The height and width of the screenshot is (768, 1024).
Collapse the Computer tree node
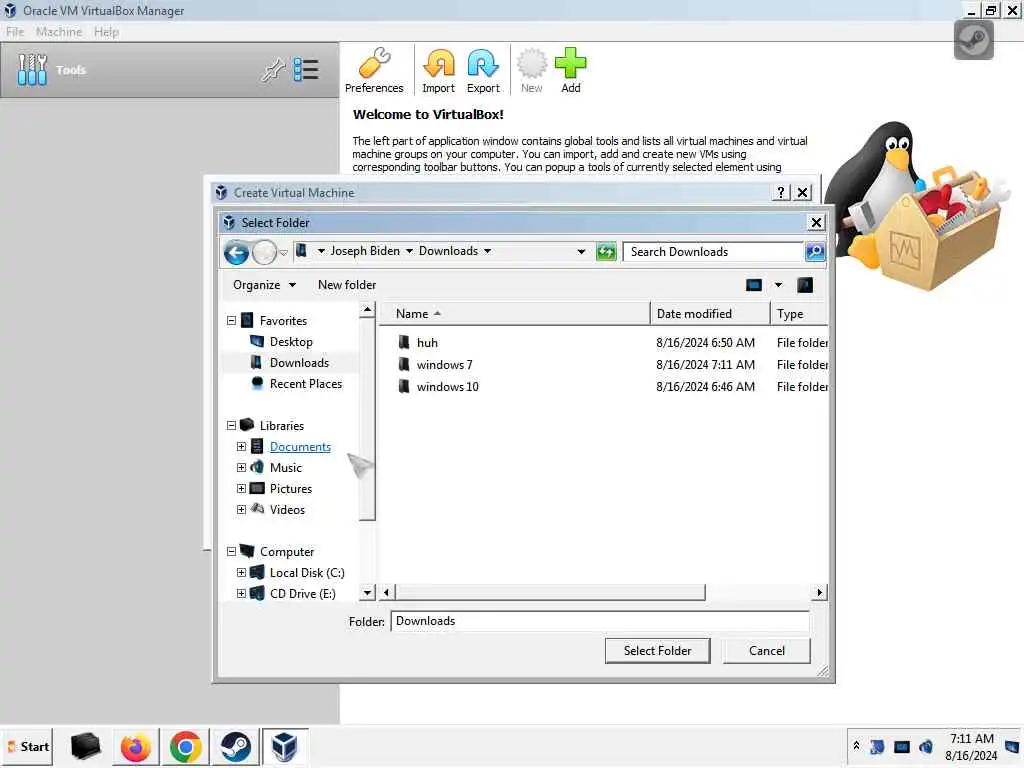(x=231, y=552)
